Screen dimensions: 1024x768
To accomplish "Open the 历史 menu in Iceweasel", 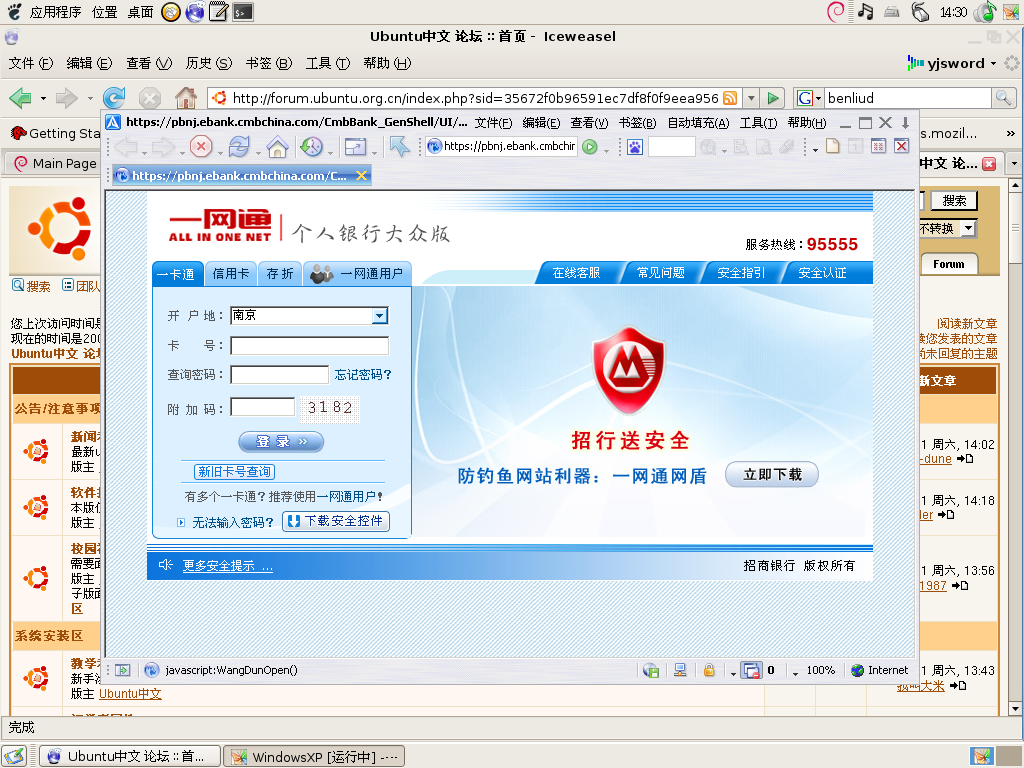I will coord(208,63).
